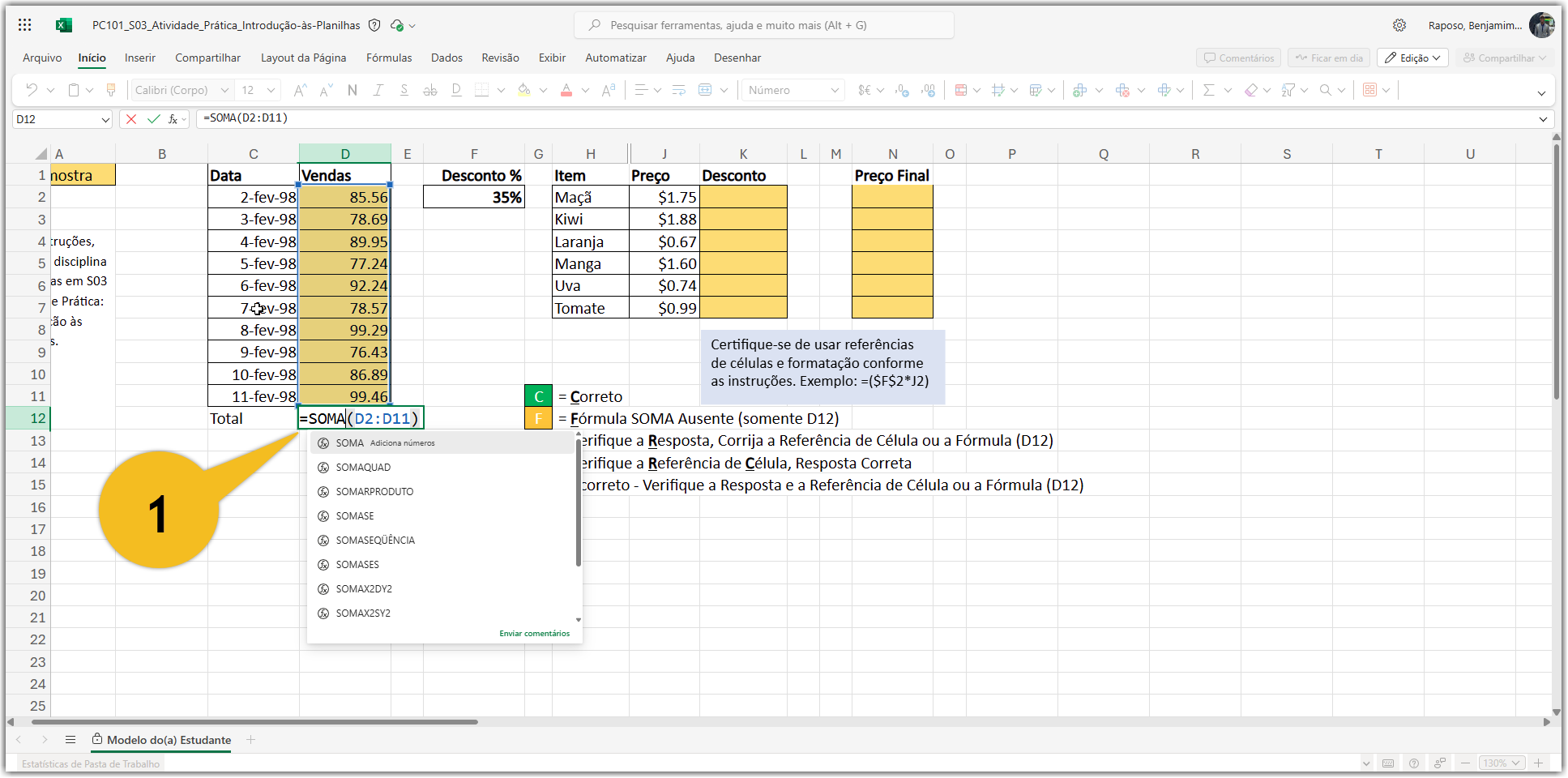
Task: Click the Enviar comentários link
Action: pyautogui.click(x=535, y=634)
